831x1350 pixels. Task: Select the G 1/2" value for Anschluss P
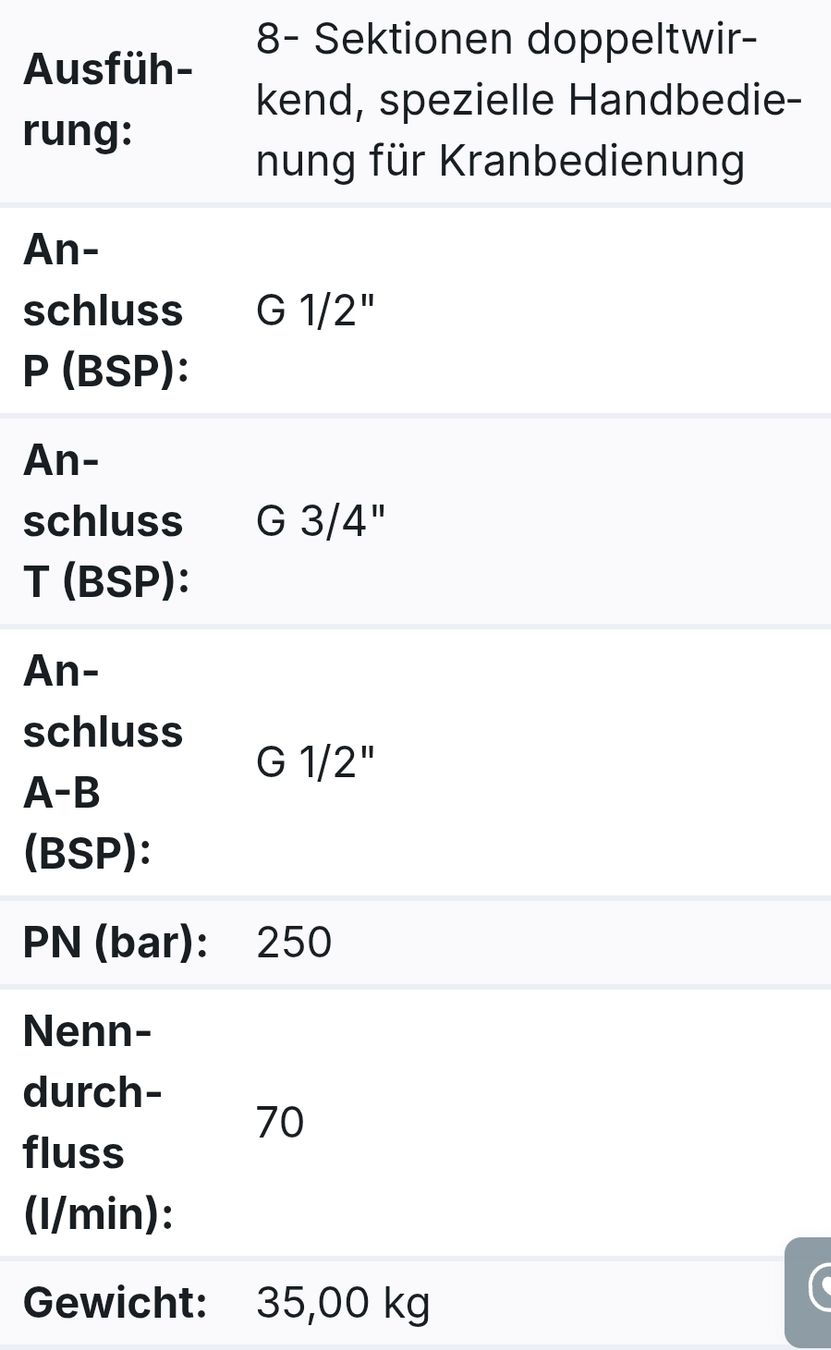(x=315, y=311)
